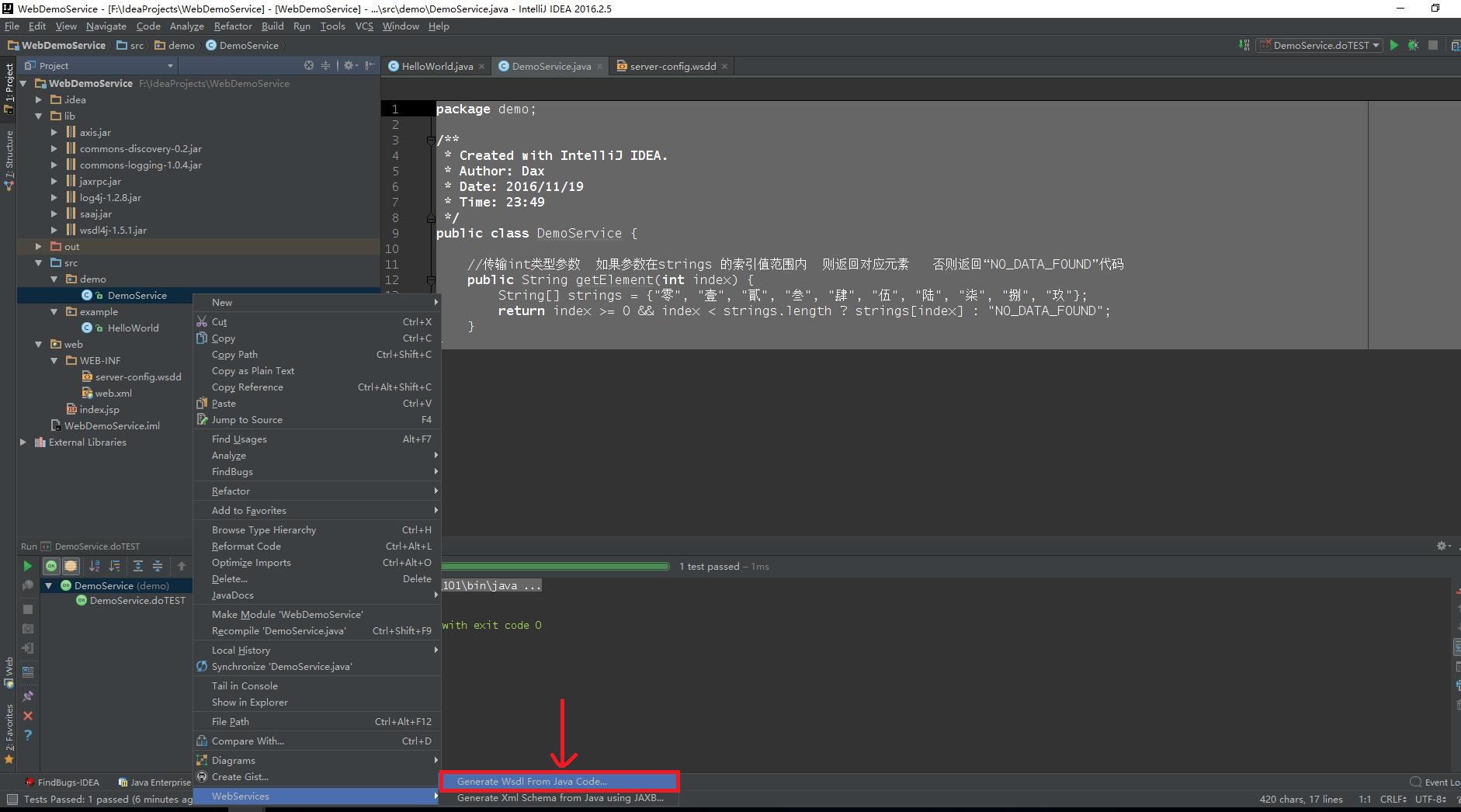Viewport: 1461px width, 812px height.
Task: Collapse the WEB-INF folder
Action: (x=54, y=360)
